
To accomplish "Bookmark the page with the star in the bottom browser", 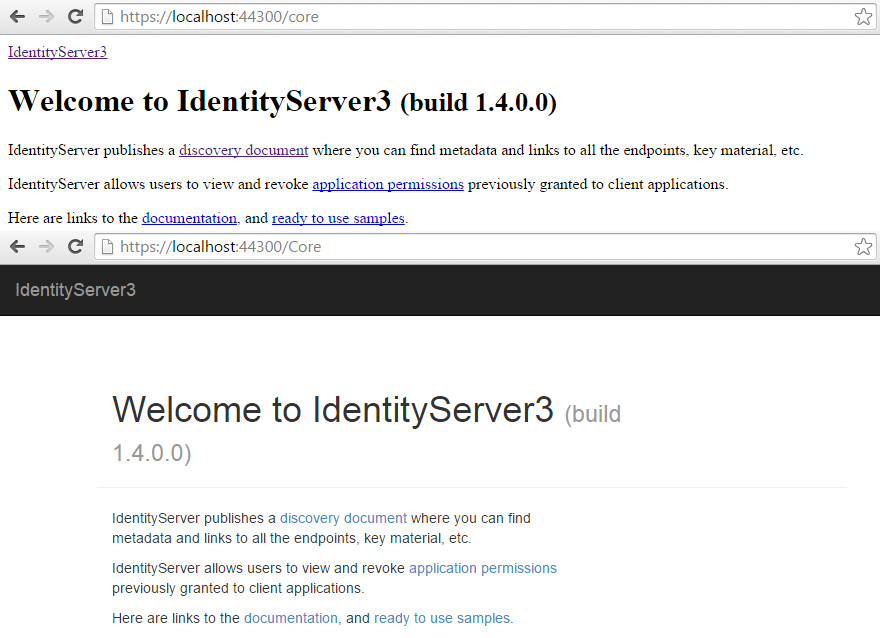I will (863, 247).
